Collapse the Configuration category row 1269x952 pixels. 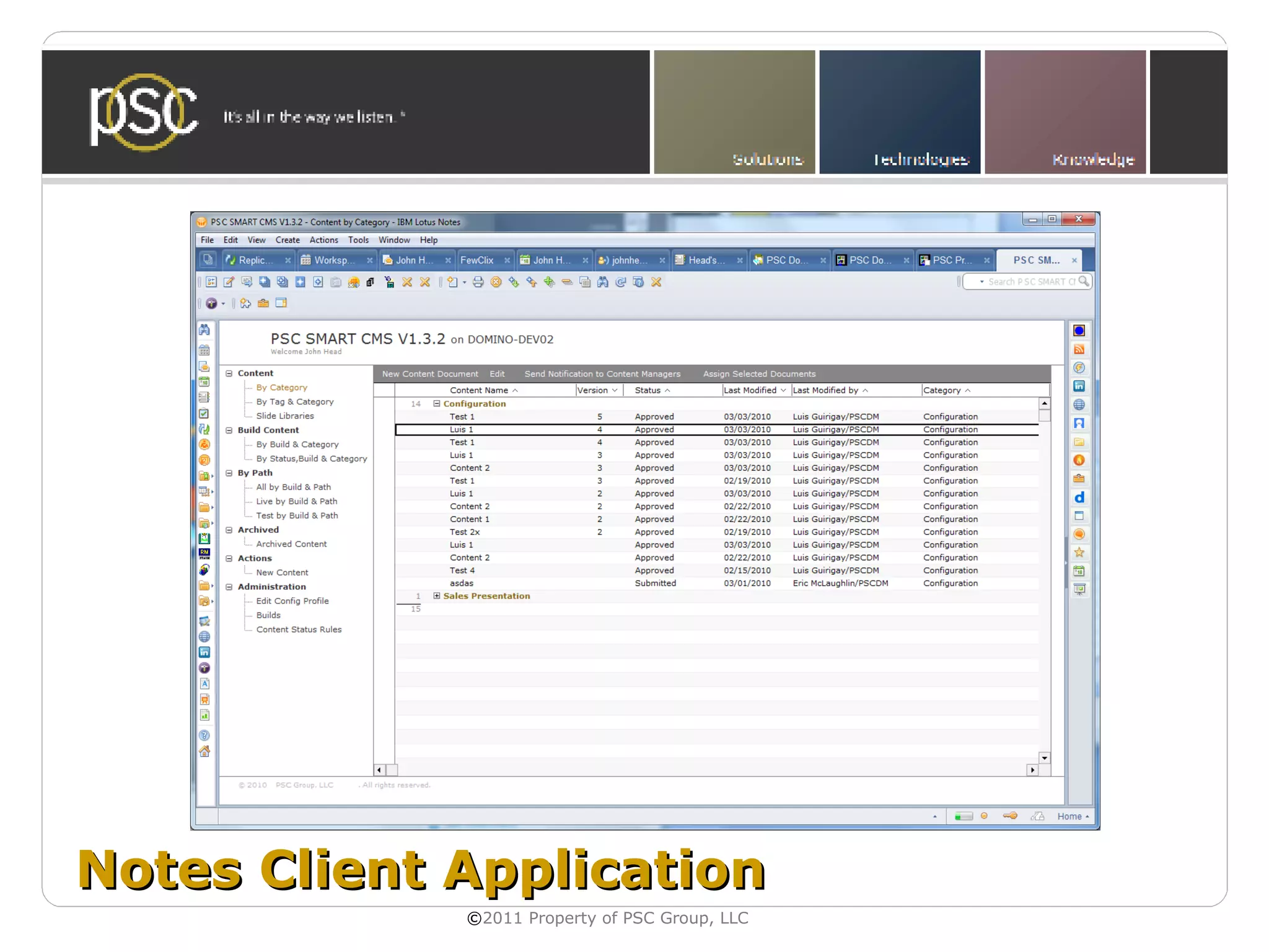pos(437,403)
